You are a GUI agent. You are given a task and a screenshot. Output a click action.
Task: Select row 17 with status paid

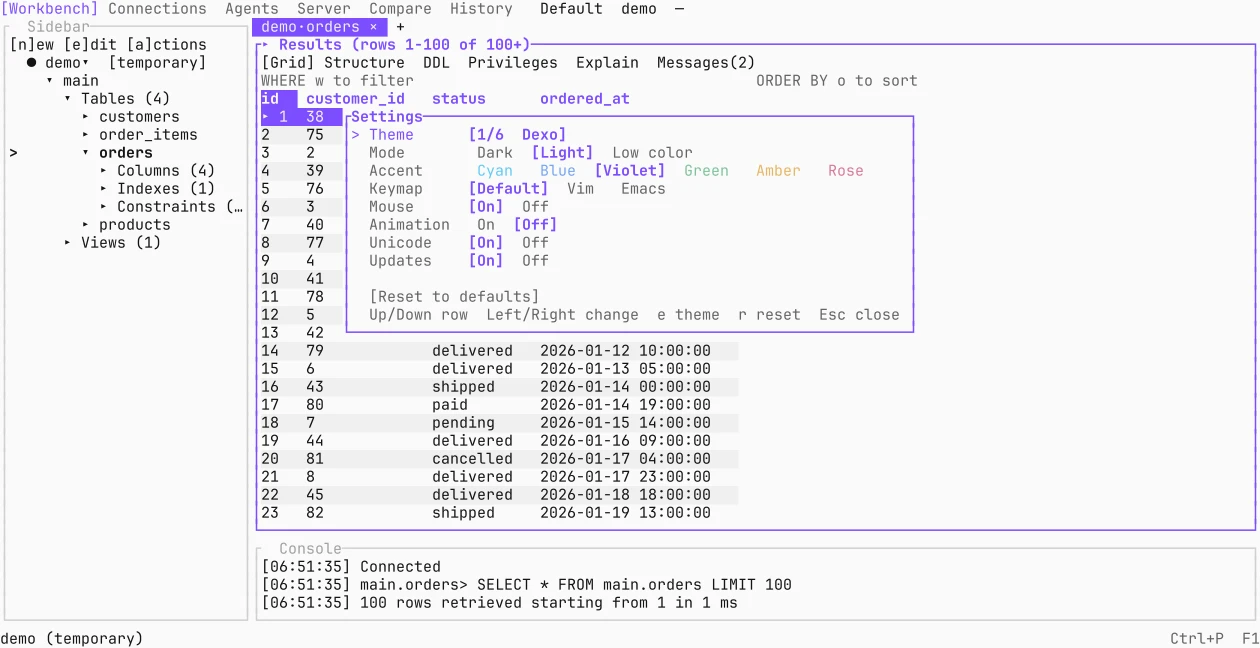(499, 405)
